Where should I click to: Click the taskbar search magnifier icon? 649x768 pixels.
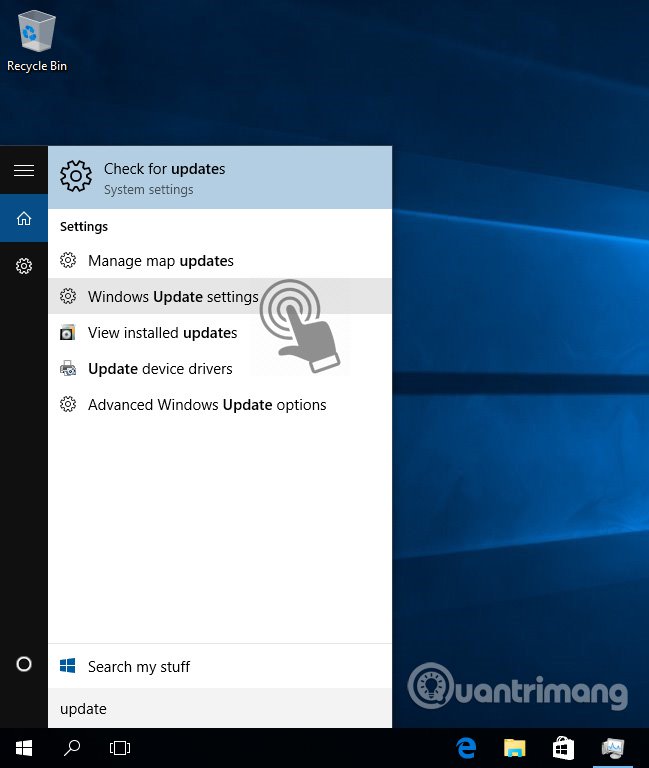pyautogui.click(x=72, y=748)
